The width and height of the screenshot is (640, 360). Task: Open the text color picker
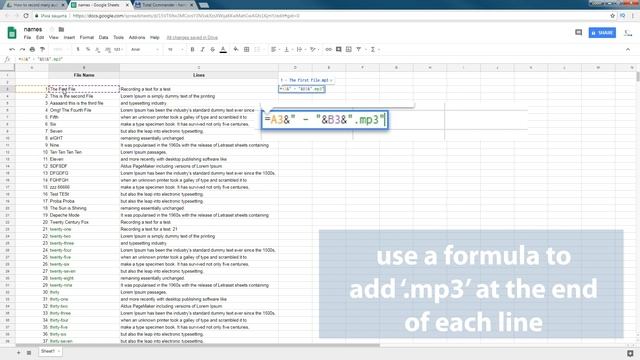click(x=223, y=49)
